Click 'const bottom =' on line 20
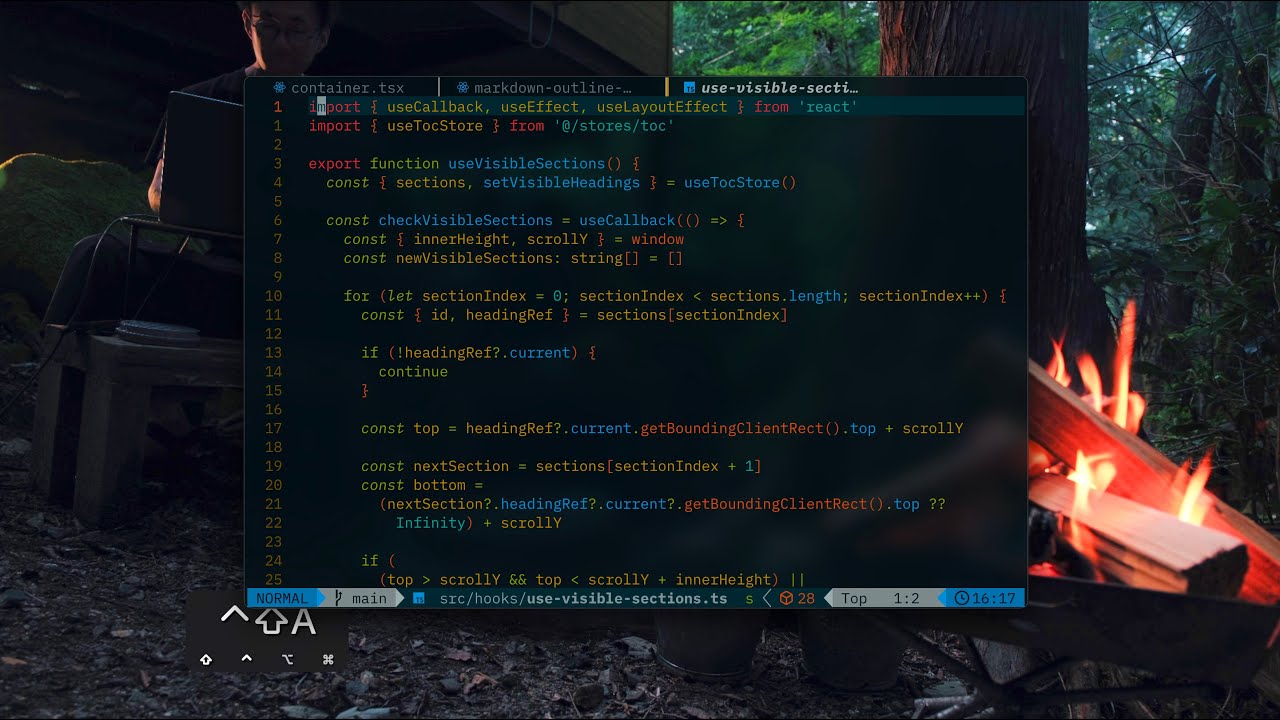This screenshot has height=720, width=1280. [x=422, y=486]
